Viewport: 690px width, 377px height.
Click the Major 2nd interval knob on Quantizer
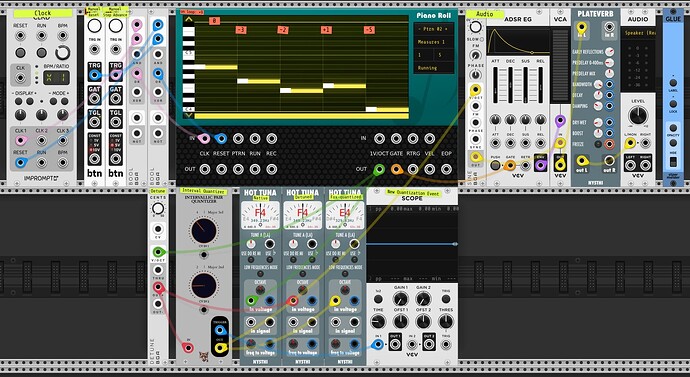click(x=204, y=285)
